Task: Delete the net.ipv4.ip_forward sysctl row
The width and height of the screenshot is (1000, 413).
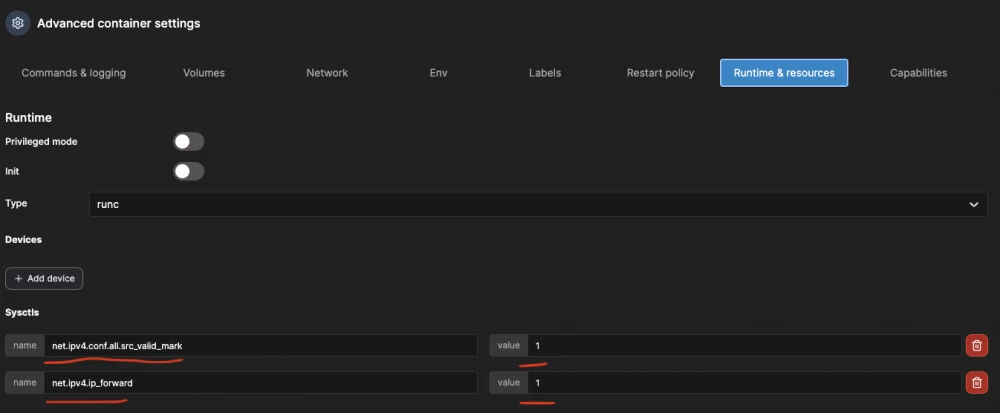Action: [x=977, y=382]
